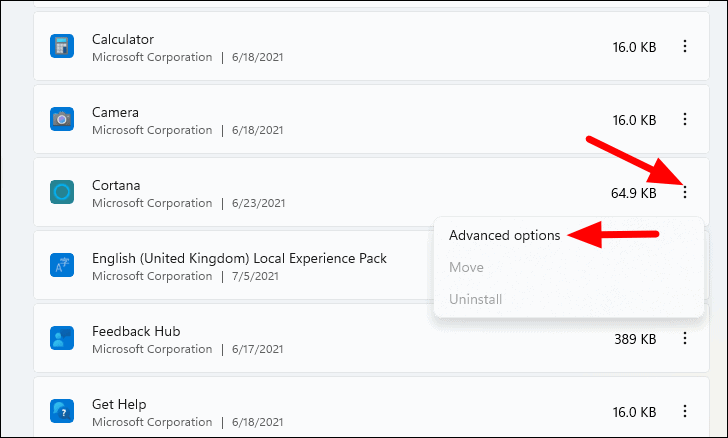Click the Camera entry size 16.0 KB

pos(634,120)
